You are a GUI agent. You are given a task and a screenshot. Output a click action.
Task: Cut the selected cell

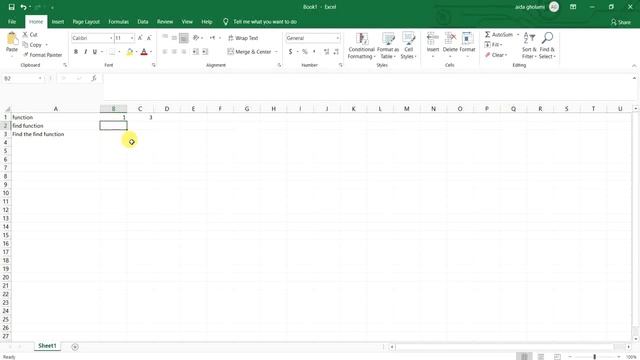30,35
